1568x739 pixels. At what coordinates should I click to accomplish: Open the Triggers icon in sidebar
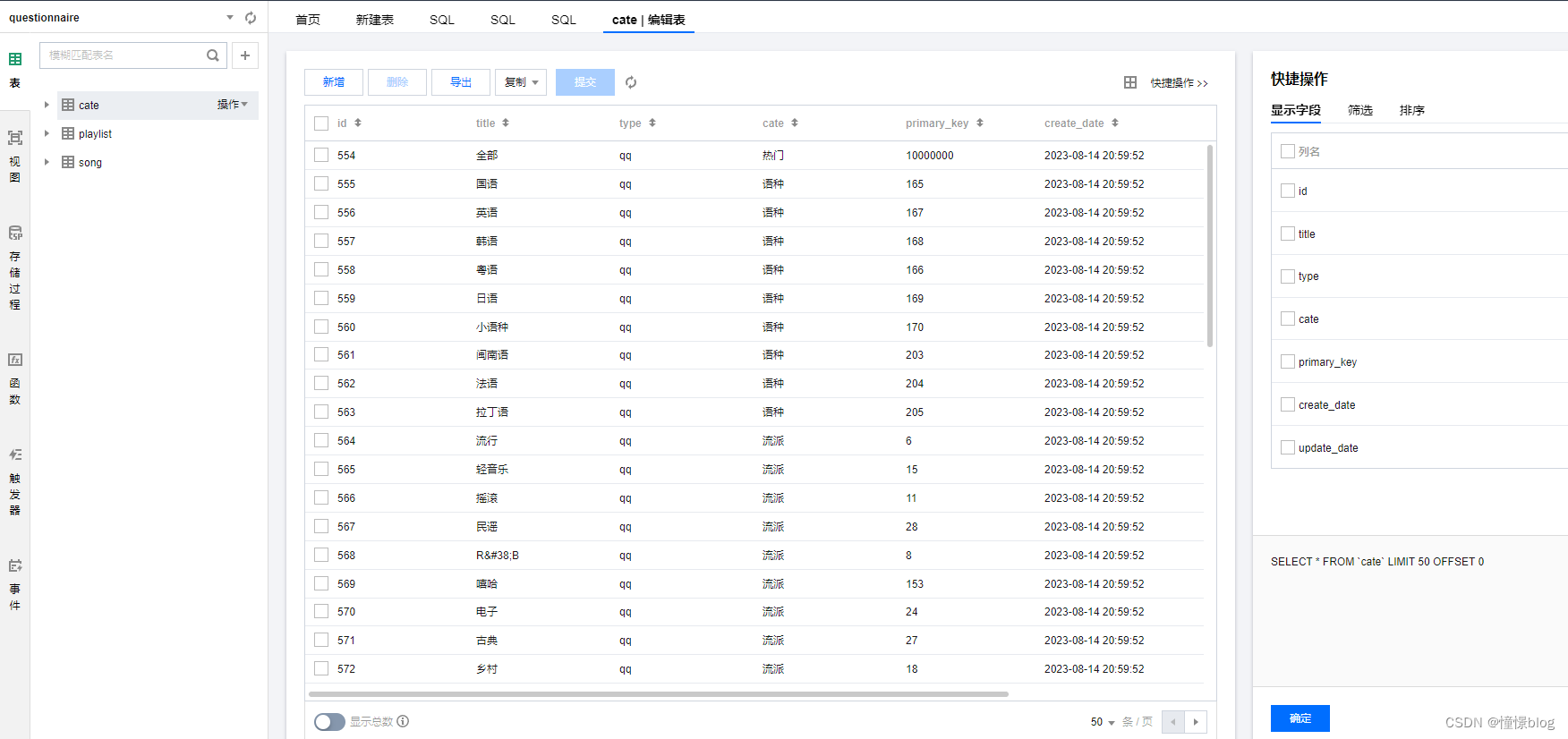(x=15, y=454)
